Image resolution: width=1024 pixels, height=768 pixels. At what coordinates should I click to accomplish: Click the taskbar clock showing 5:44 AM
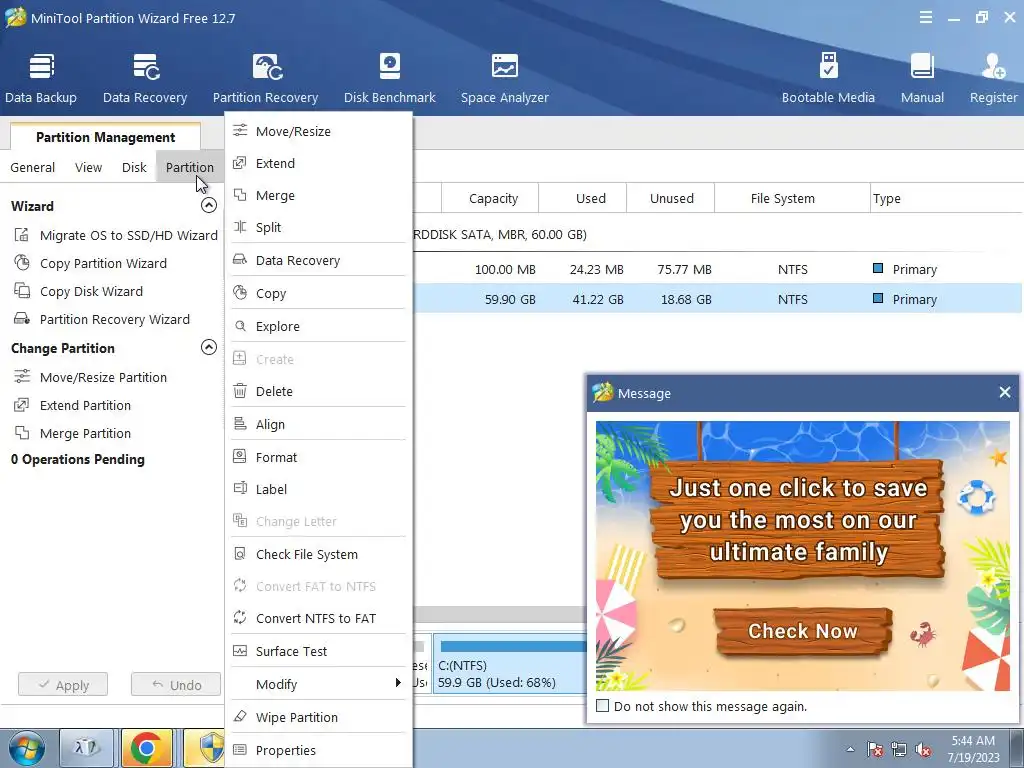(973, 749)
